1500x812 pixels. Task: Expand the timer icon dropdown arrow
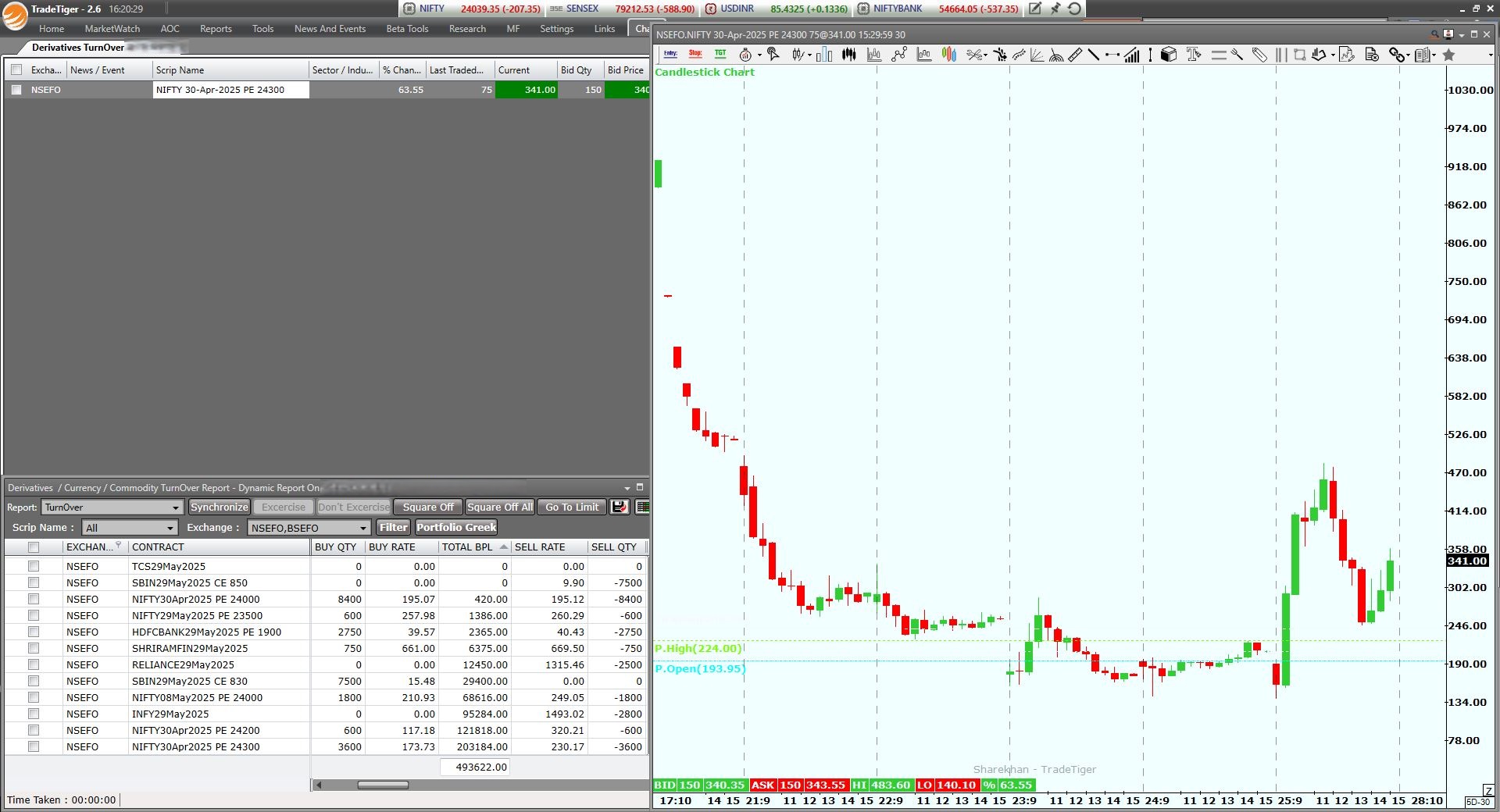pyautogui.click(x=759, y=55)
